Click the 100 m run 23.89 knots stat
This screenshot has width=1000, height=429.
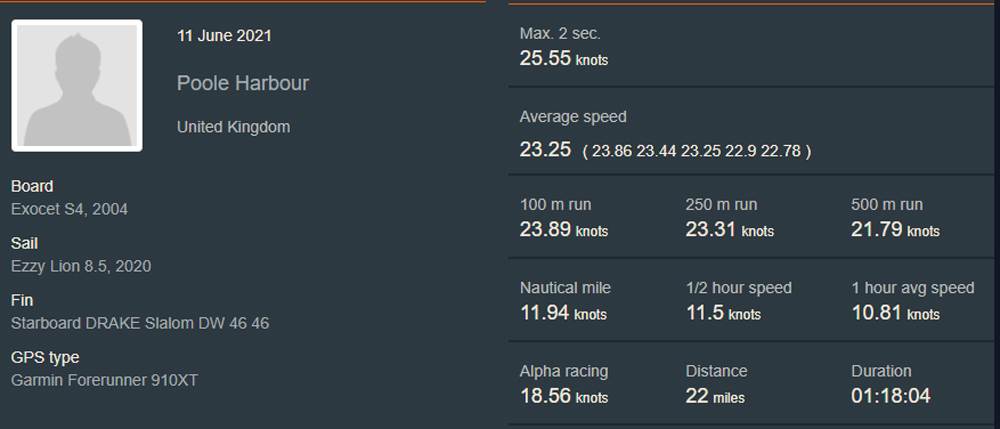[563, 229]
